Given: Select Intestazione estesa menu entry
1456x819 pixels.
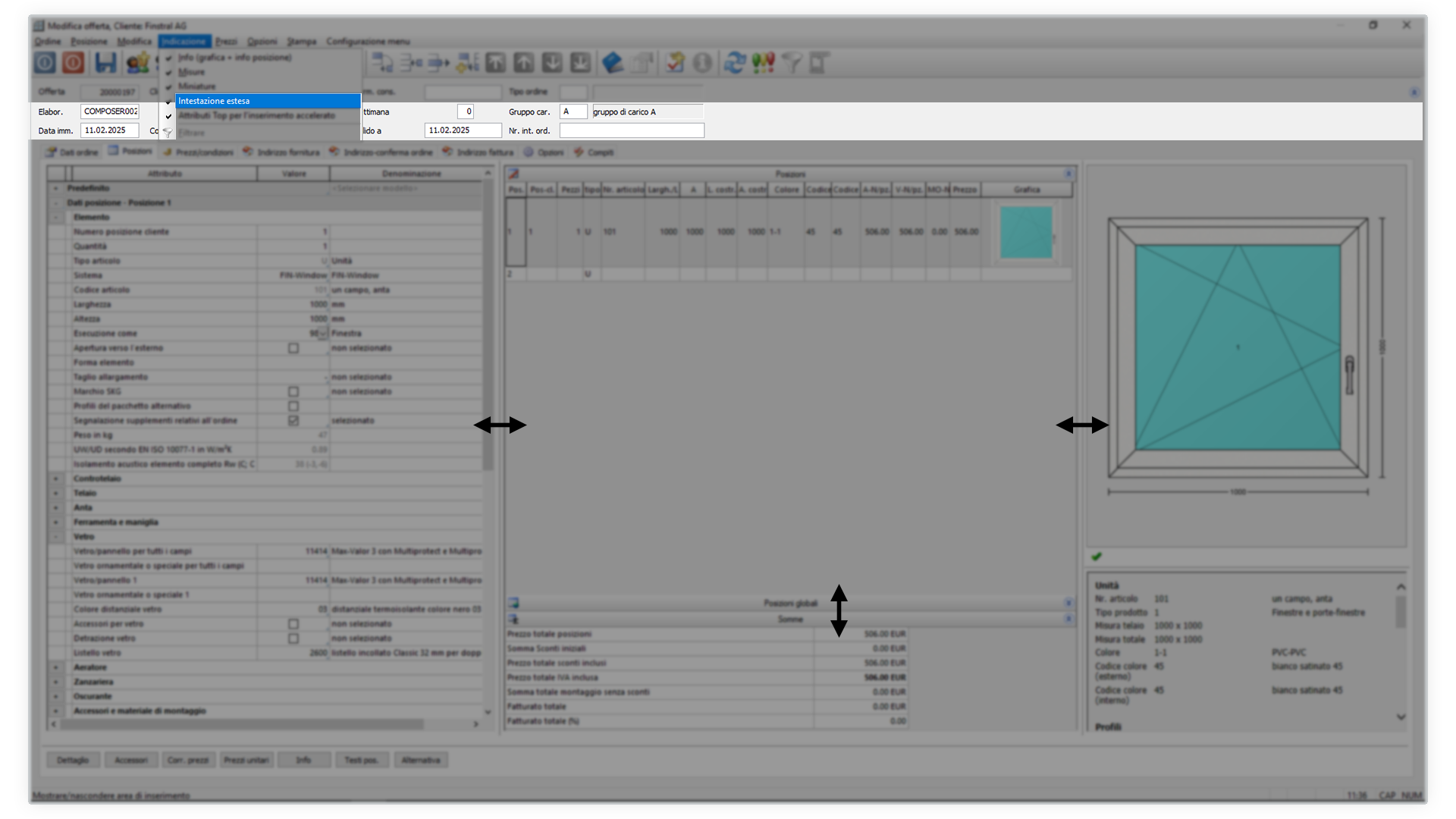Looking at the screenshot, I should coord(268,101).
